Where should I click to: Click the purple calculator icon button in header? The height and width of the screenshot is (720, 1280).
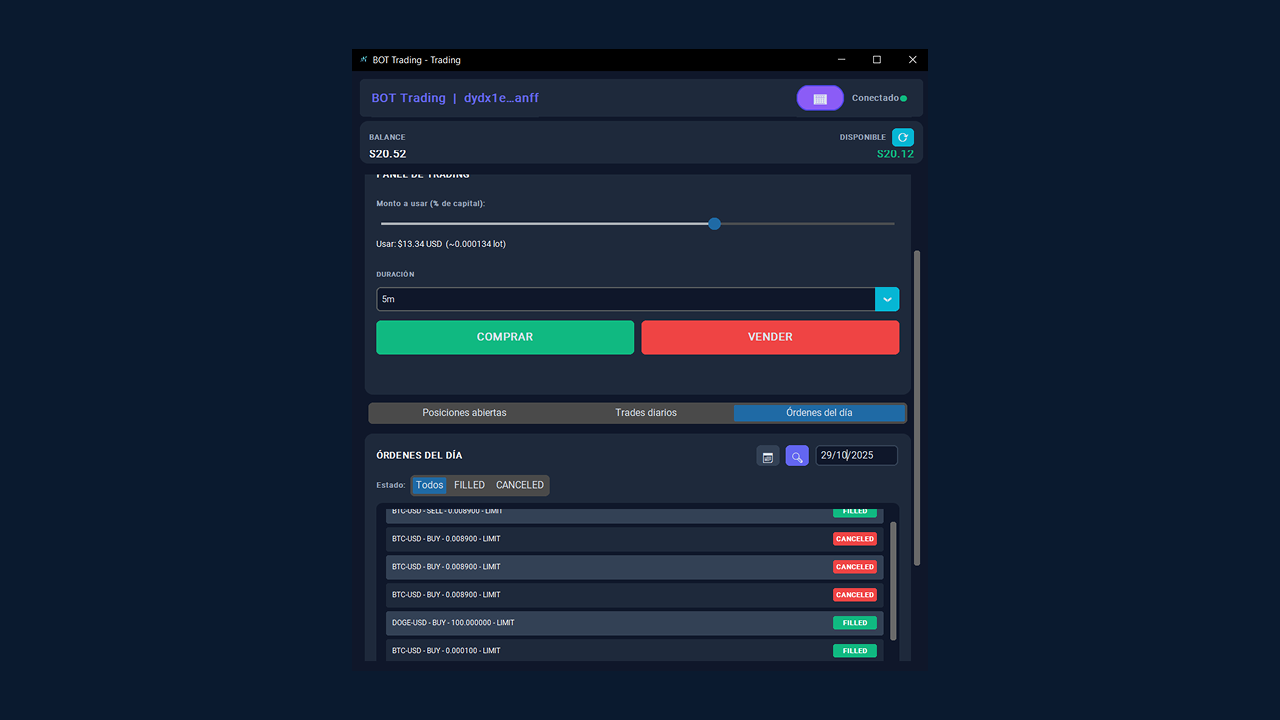pos(820,98)
